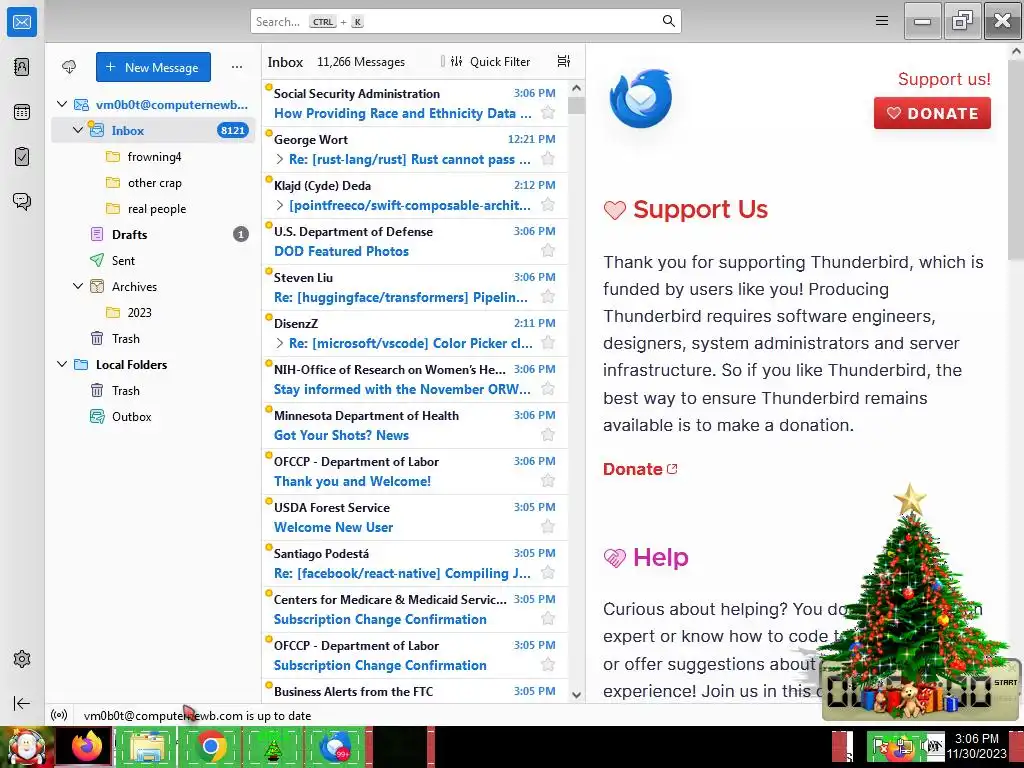Click the New Message button
This screenshot has width=1024, height=768.
[x=153, y=67]
